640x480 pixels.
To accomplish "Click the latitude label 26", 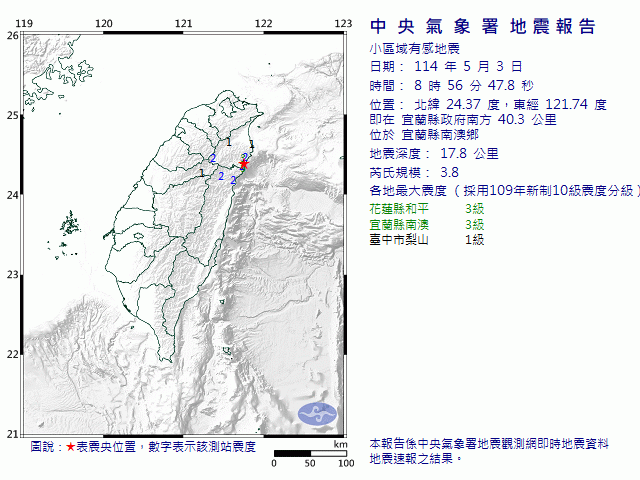I will (x=12, y=36).
